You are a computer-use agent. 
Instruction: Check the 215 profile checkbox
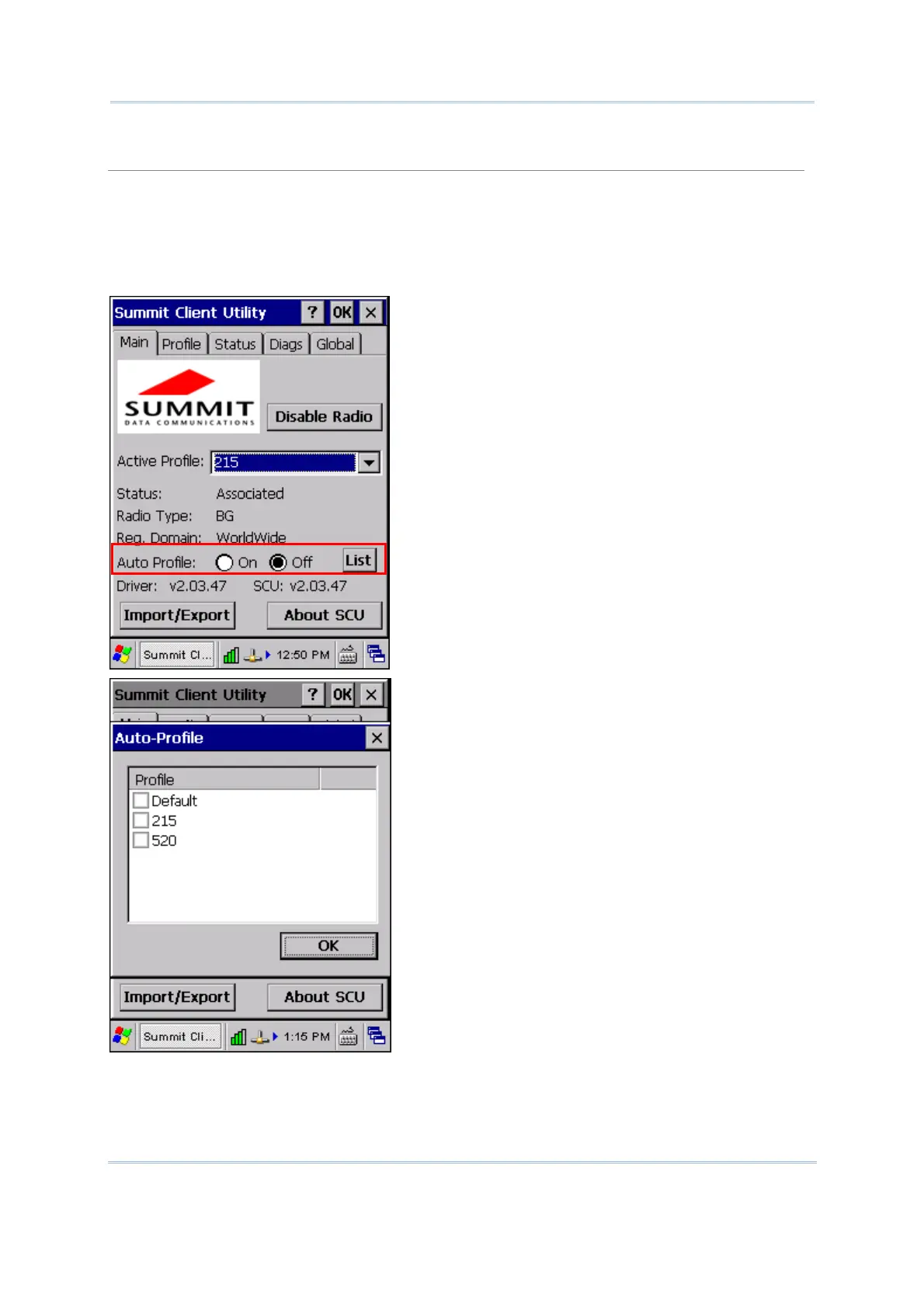[x=141, y=820]
